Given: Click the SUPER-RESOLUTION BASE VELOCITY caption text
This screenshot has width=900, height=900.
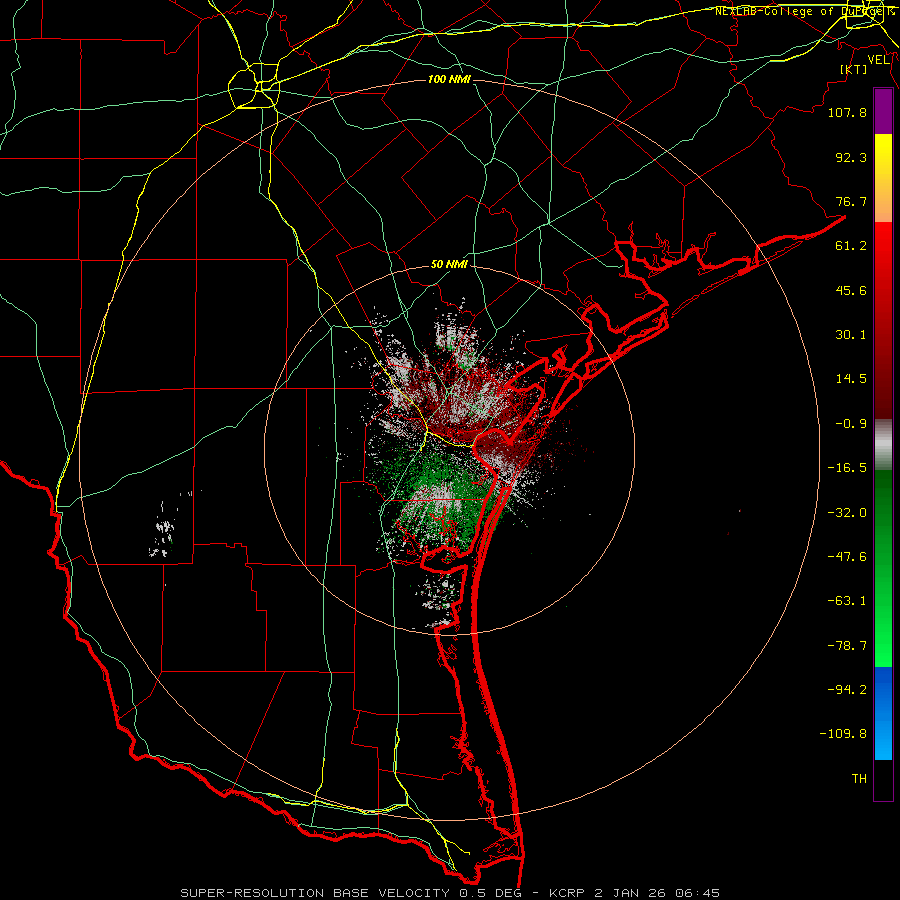Looking at the screenshot, I should click(x=316, y=893).
